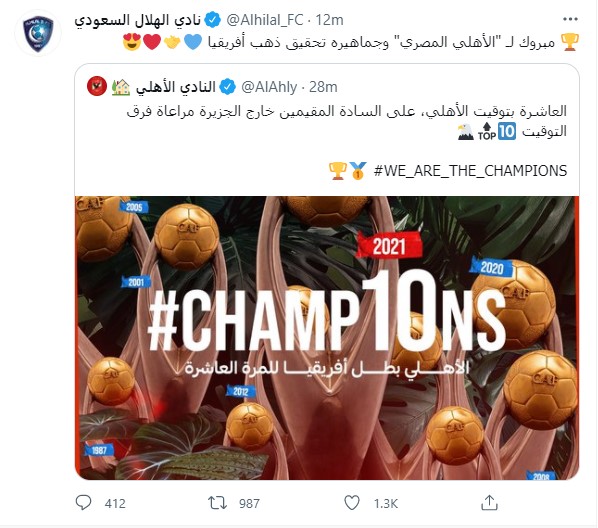Click the 1.3K likes count

pyautogui.click(x=386, y=503)
